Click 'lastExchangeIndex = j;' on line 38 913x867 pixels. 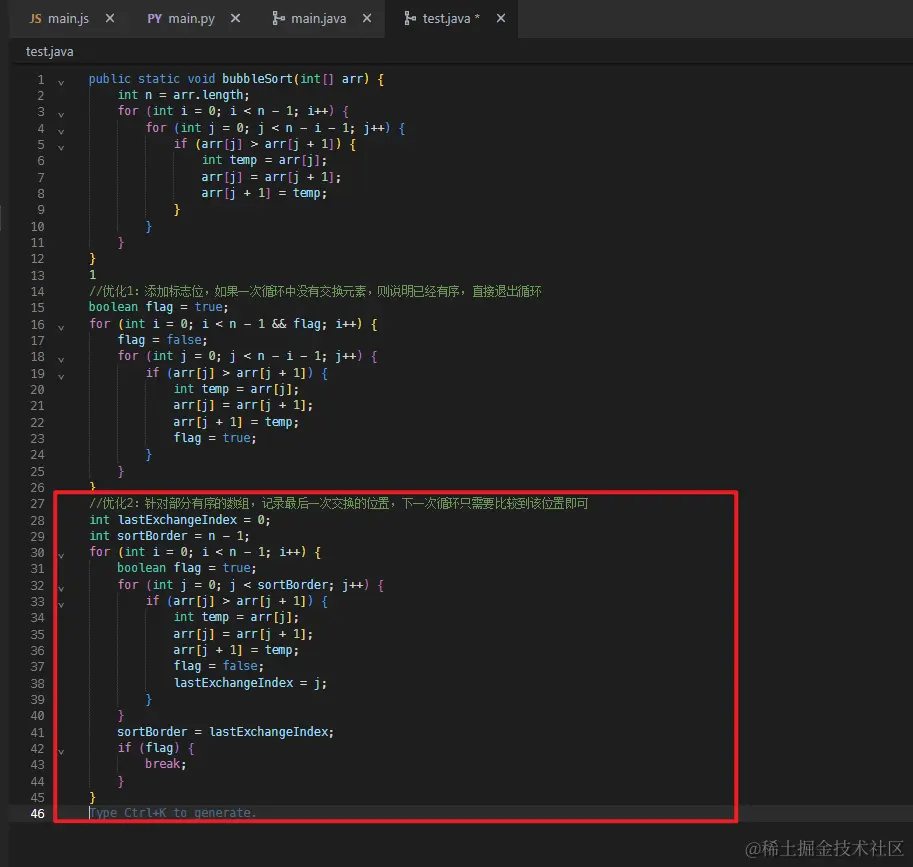(250, 682)
